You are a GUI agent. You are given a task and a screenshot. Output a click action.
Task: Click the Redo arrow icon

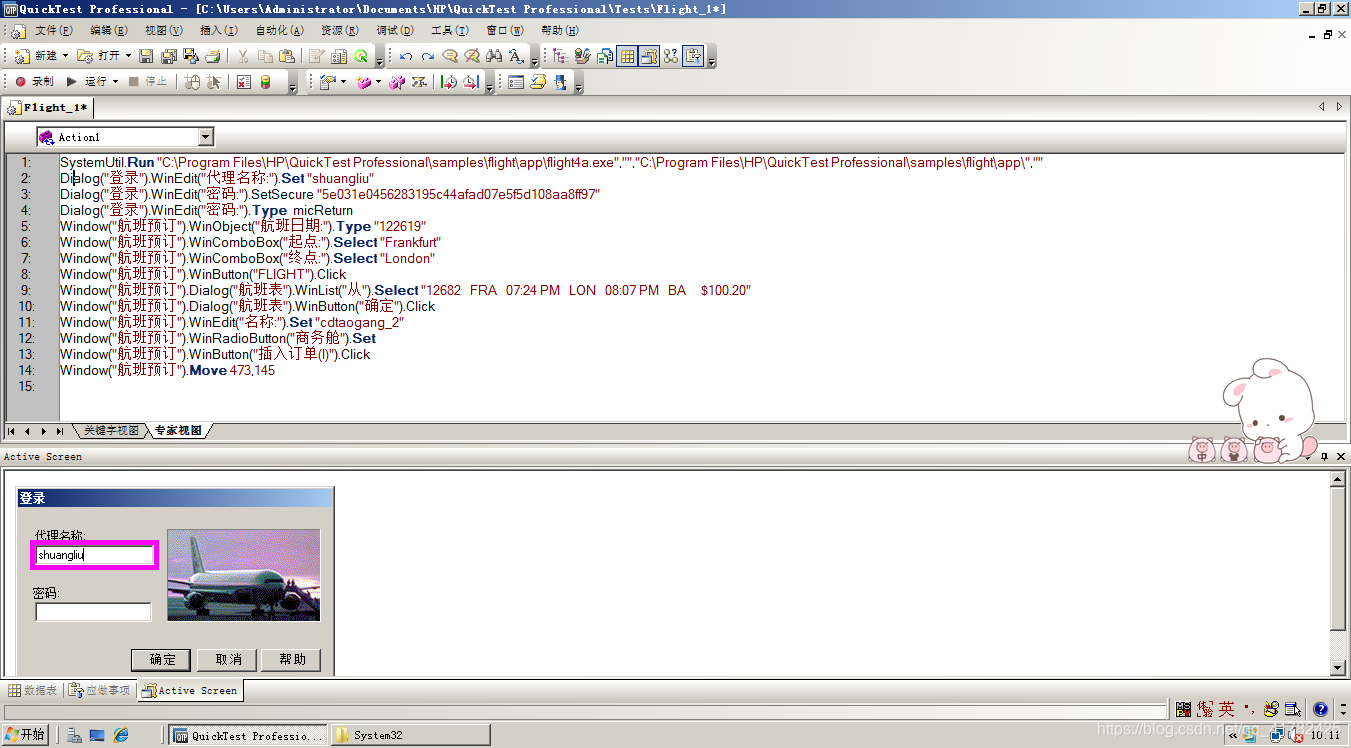pos(428,56)
